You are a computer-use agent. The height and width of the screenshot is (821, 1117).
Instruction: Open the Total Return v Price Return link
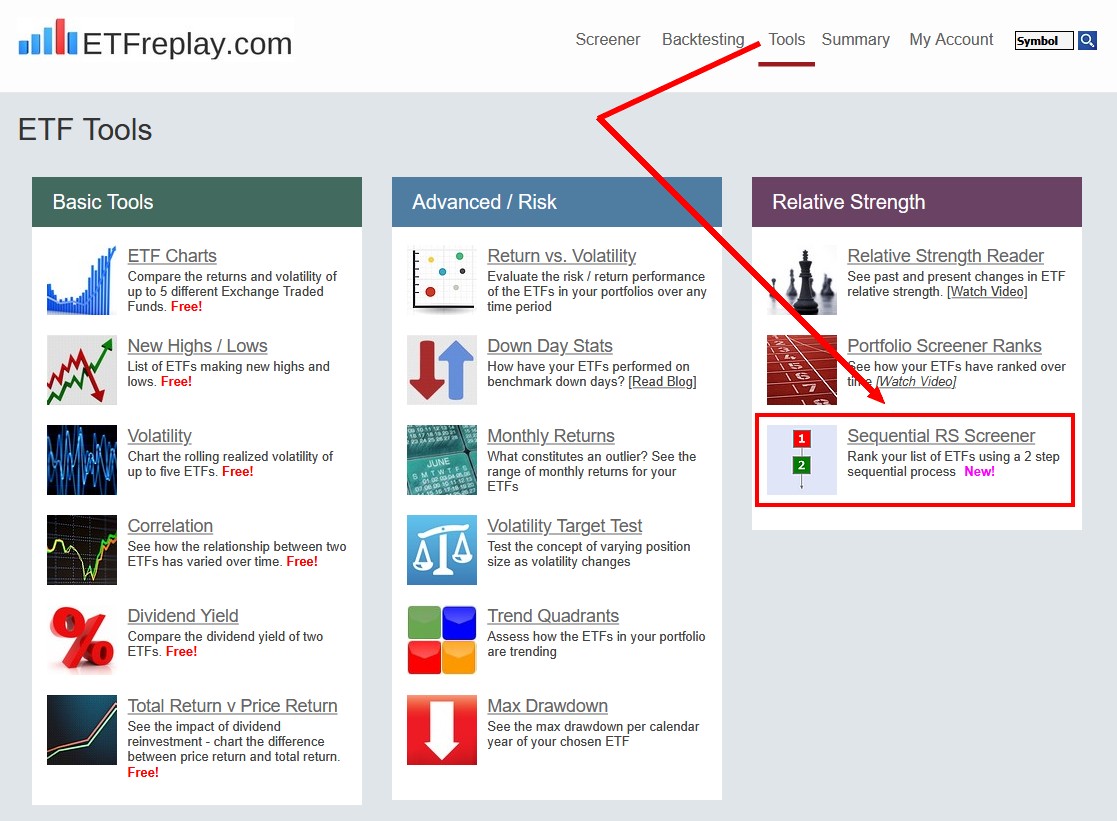[x=232, y=706]
